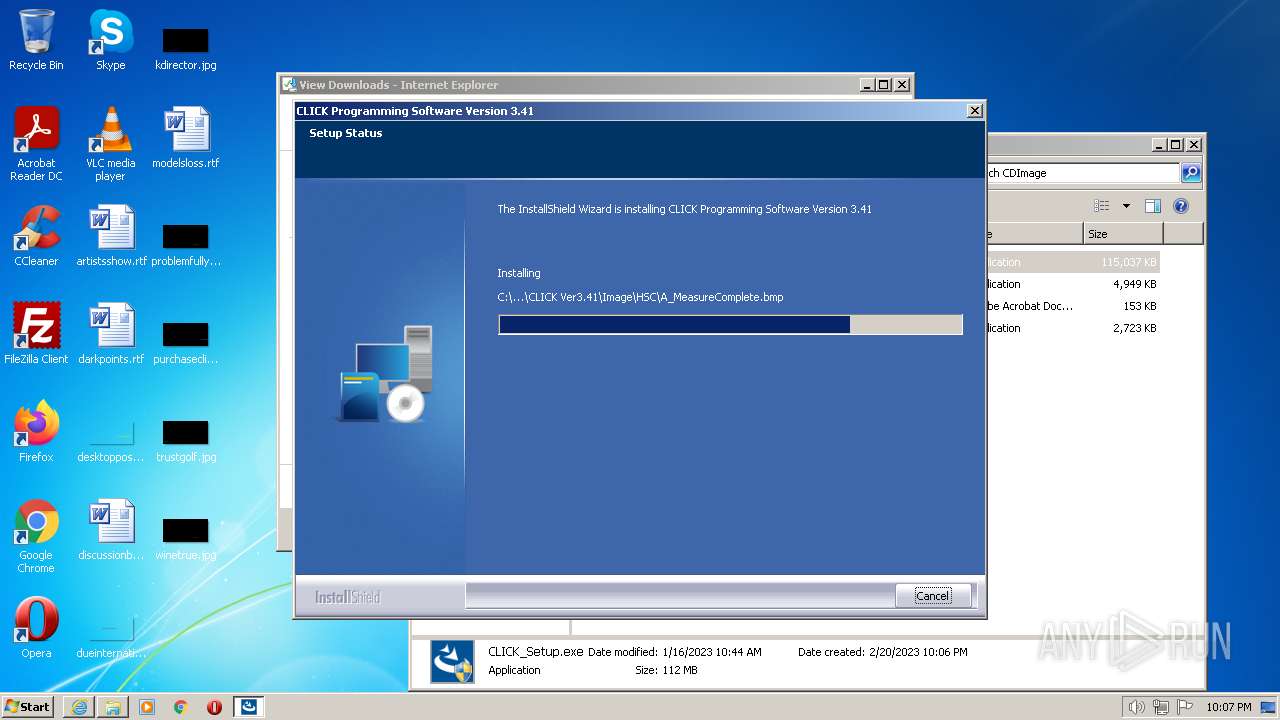The width and height of the screenshot is (1280, 720).
Task: Open Windows Explorer from the taskbar
Action: 113,707
